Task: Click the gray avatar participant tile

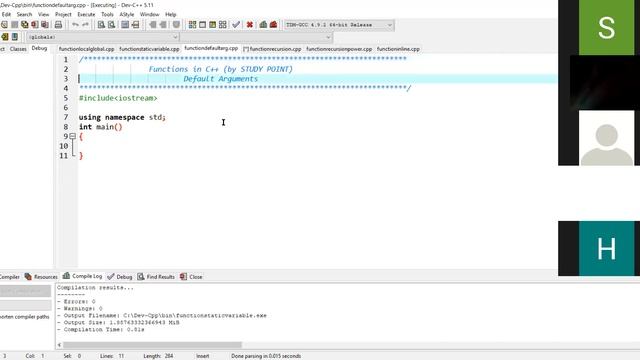Action: [607, 138]
